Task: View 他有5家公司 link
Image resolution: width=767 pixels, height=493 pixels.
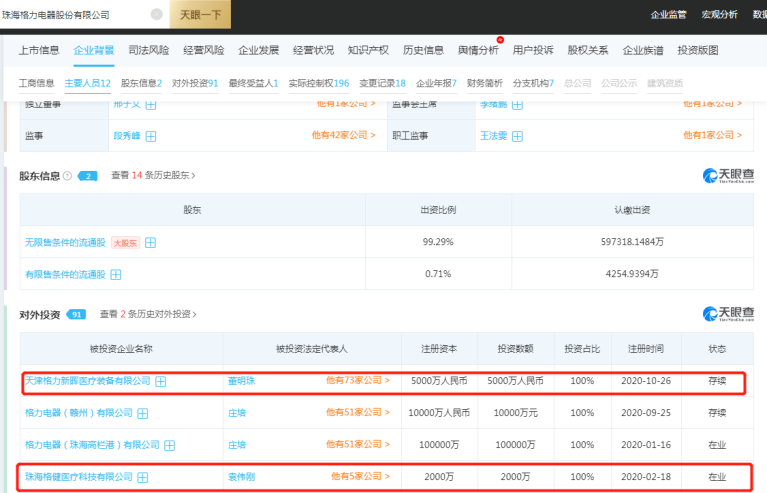Action: tap(361, 476)
